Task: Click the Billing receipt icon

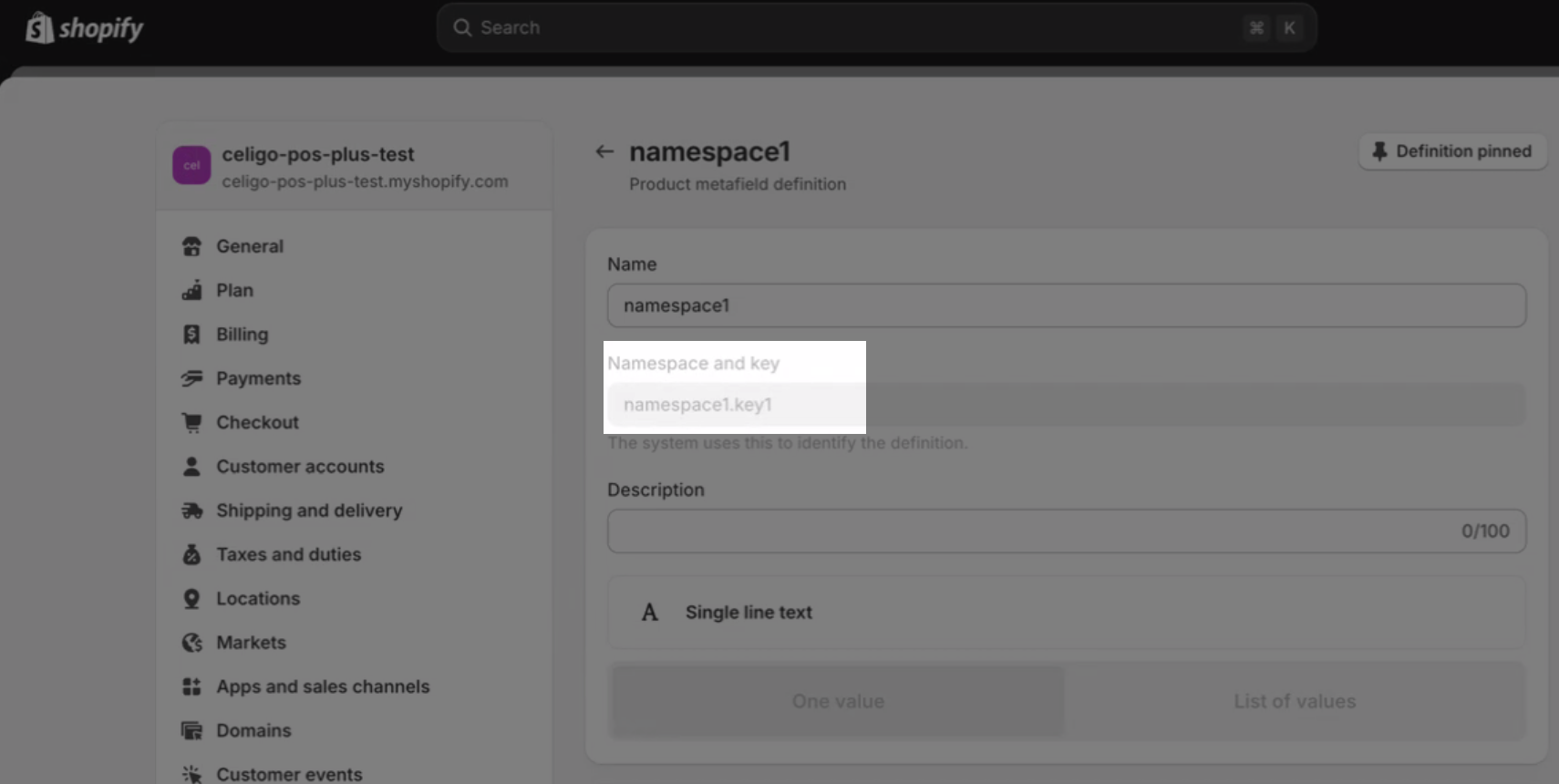Action: click(191, 335)
